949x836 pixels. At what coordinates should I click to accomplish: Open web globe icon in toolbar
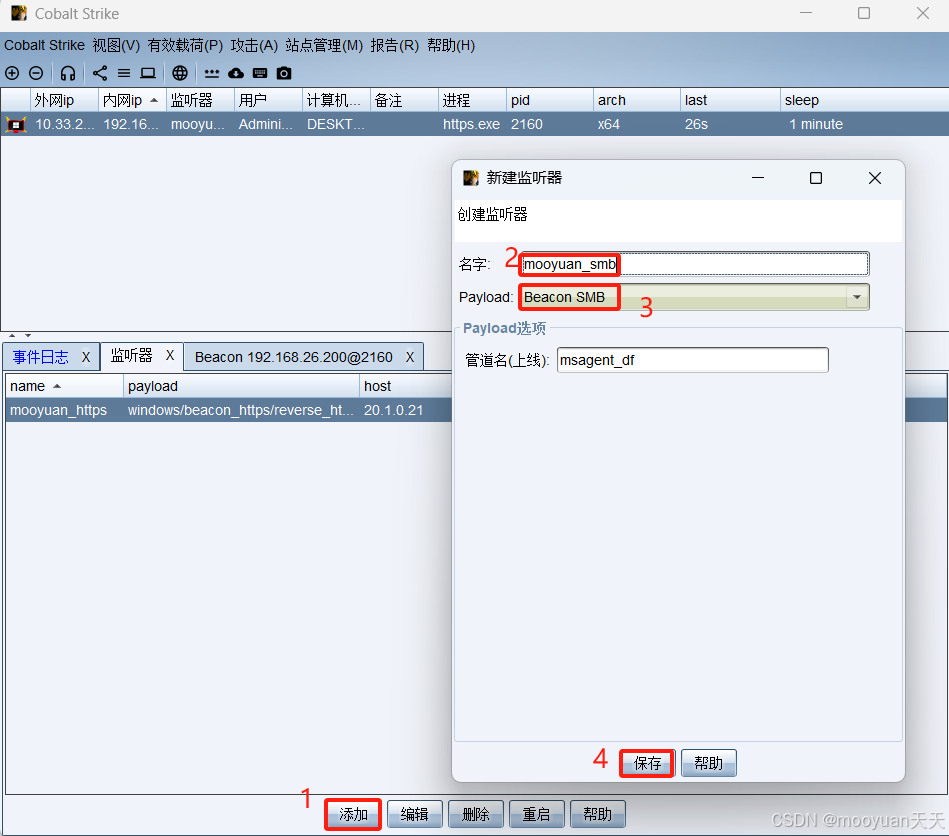coord(180,73)
